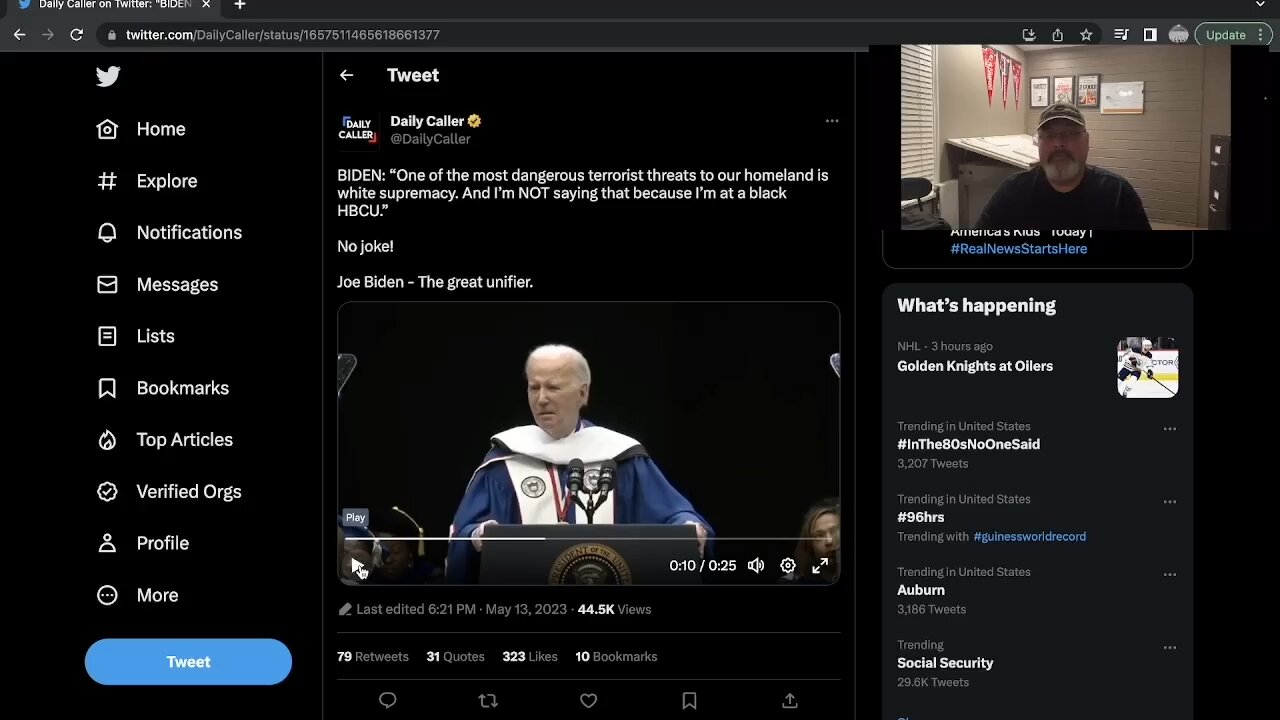Open Messages in the sidebar
This screenshot has height=720, width=1280.
coord(157,284)
